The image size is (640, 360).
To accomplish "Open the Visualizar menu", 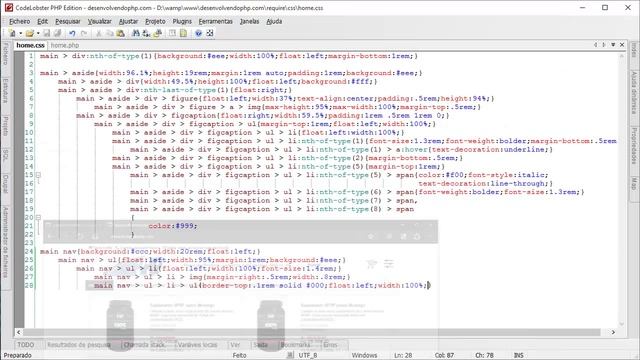I will pyautogui.click(x=100, y=21).
